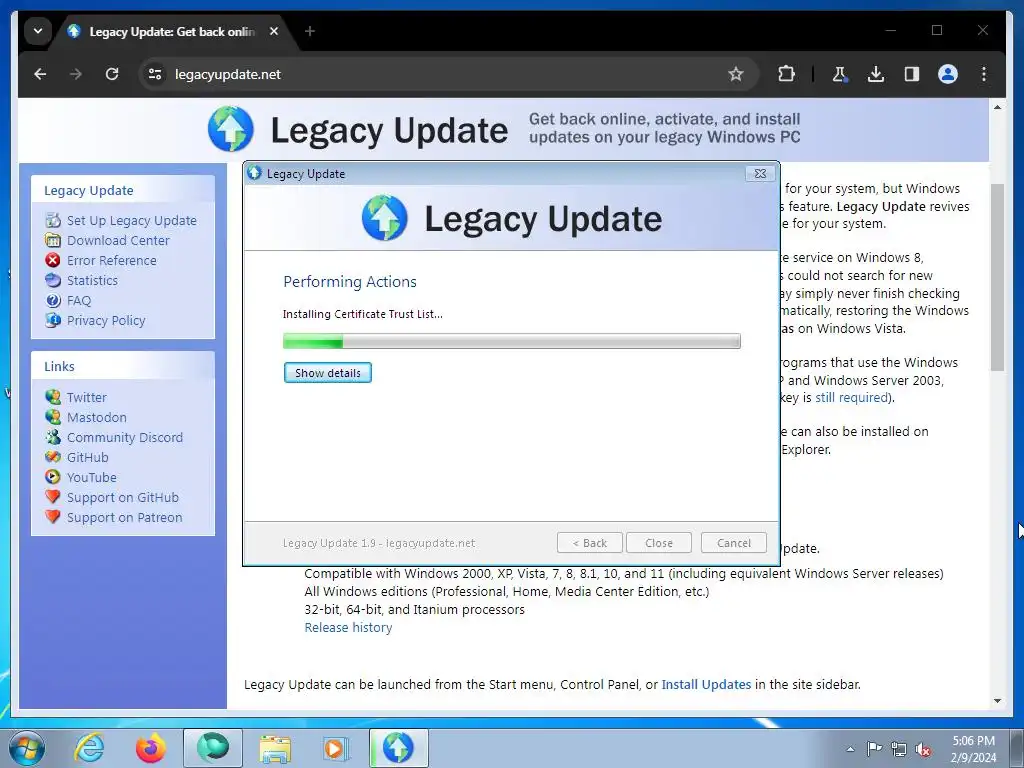
Task: Launch Firefox from the taskbar
Action: 150,748
